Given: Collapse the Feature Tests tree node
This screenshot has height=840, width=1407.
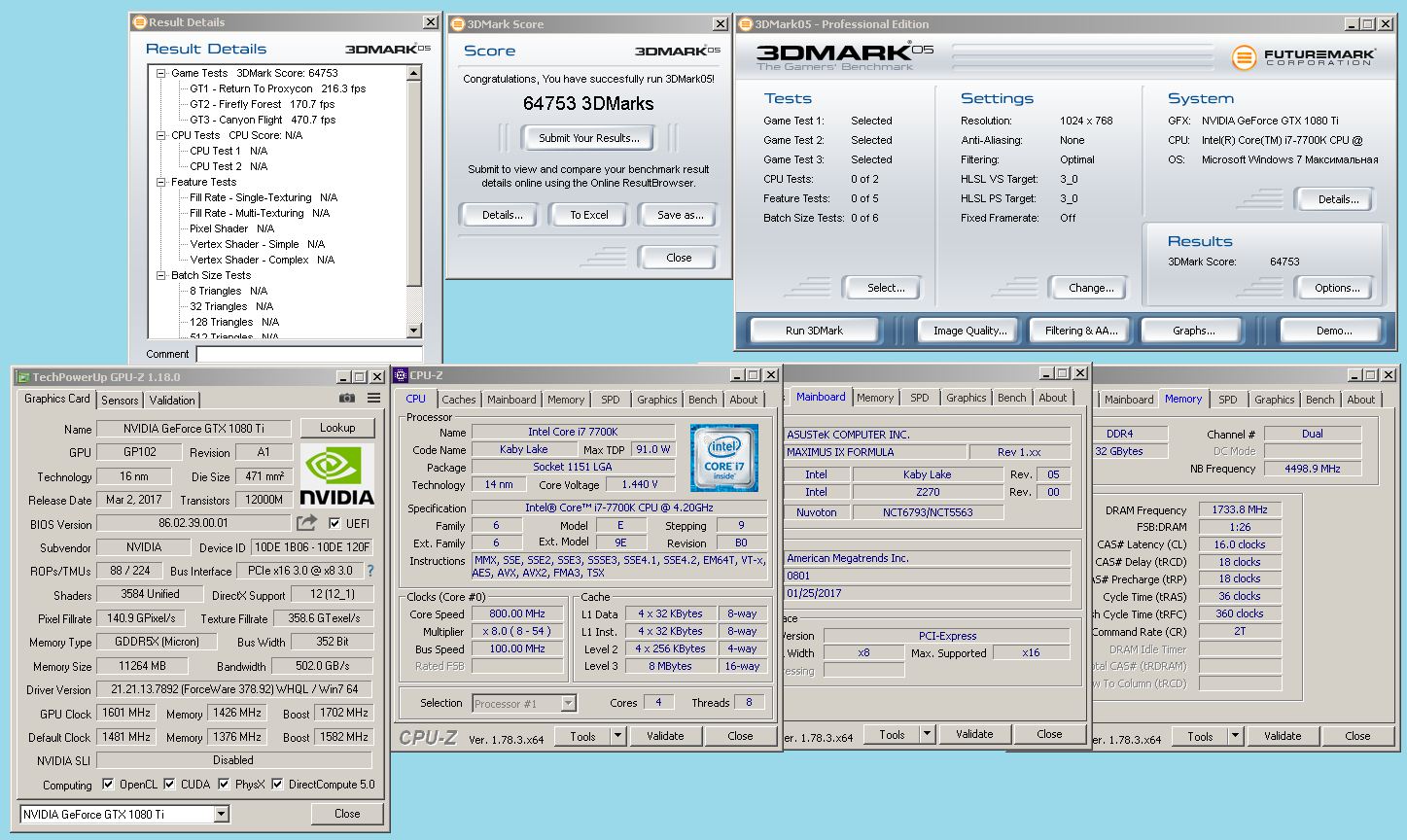Looking at the screenshot, I should click(161, 182).
